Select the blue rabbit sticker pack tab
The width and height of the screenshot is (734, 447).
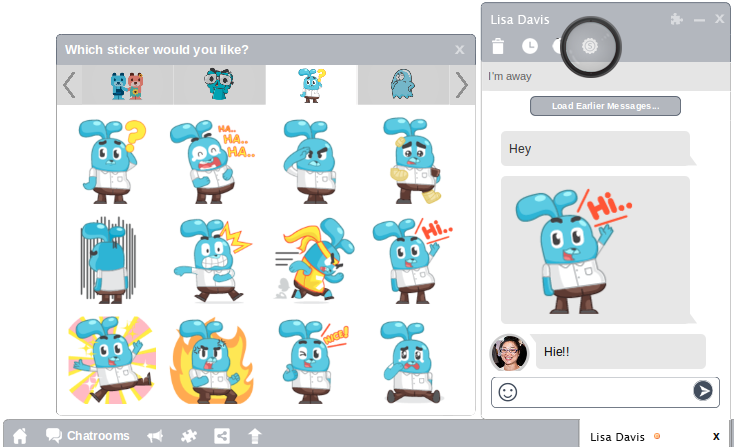[x=311, y=85]
